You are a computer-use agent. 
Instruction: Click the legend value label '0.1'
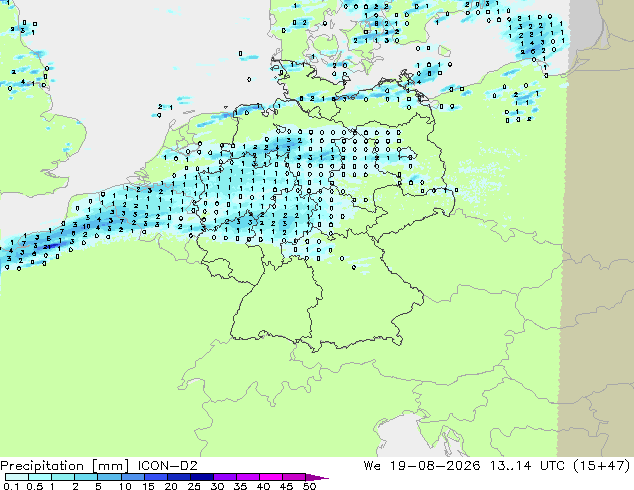click(x=11, y=486)
